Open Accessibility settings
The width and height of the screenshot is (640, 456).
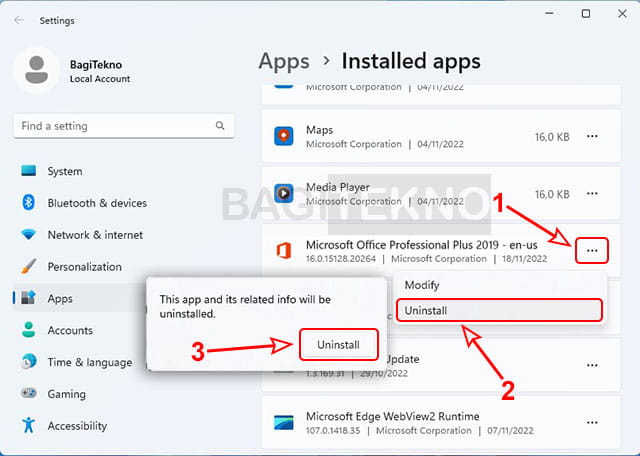point(79,426)
